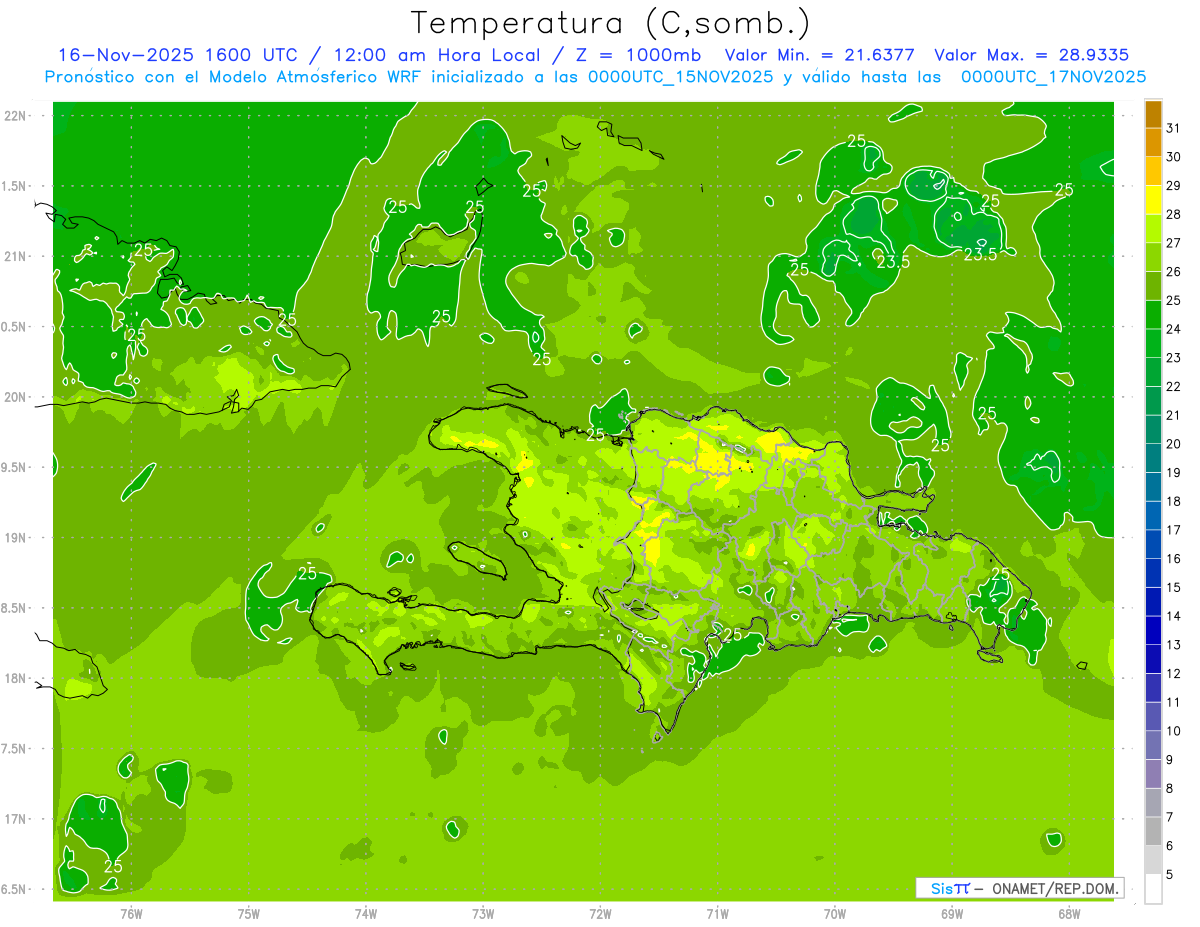Click the 73W longitude label
The height and width of the screenshot is (927, 1200).
coord(483,913)
